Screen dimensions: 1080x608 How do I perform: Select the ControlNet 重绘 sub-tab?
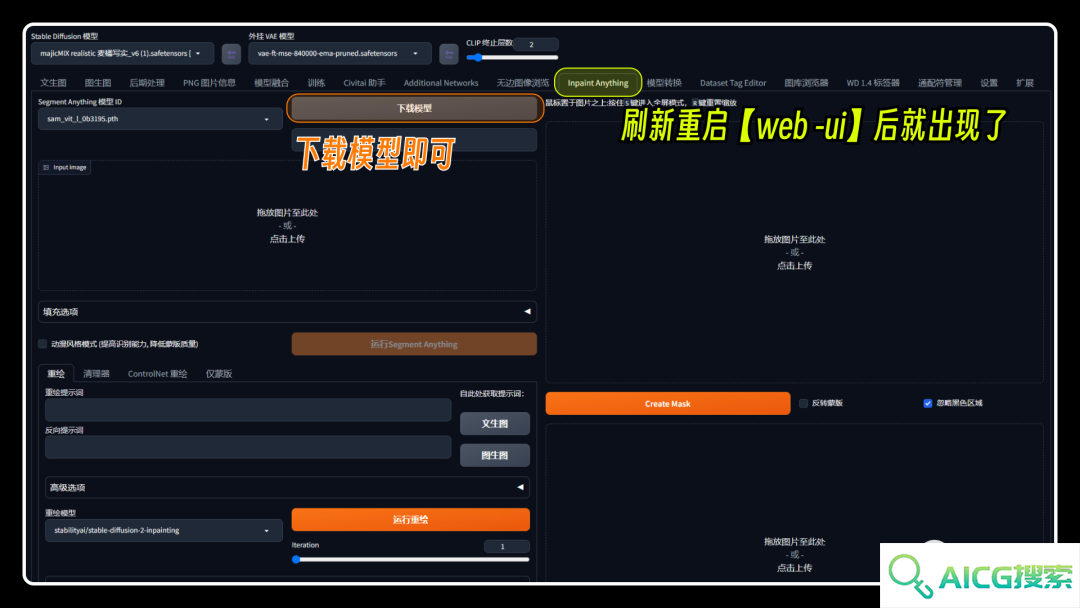pos(158,374)
